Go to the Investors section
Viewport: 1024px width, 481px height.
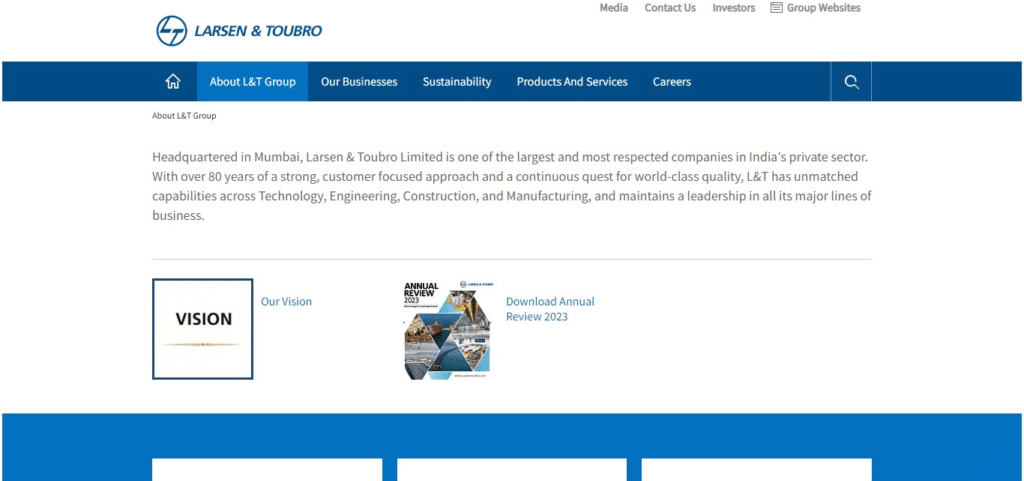(733, 8)
